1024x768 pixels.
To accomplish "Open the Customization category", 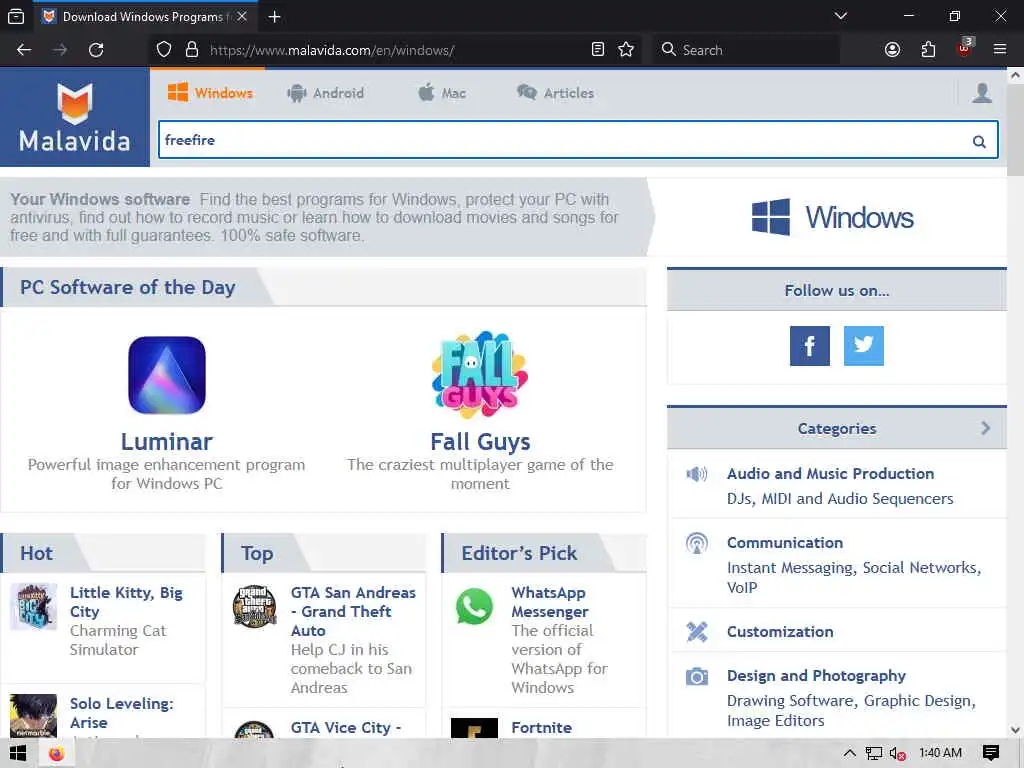I will [x=780, y=632].
